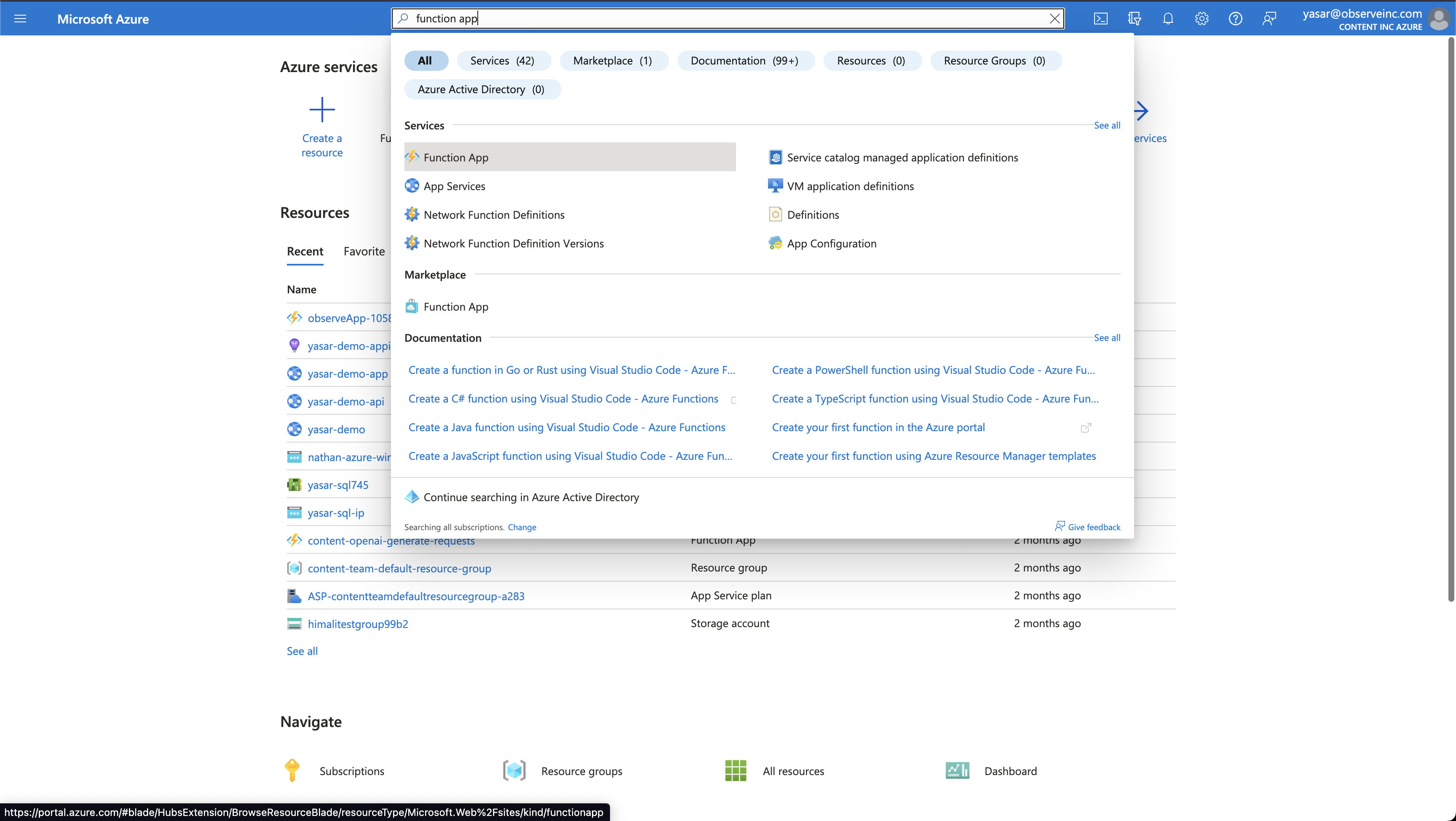
Task: Open Cloud Shell icon in header
Action: pos(1100,19)
